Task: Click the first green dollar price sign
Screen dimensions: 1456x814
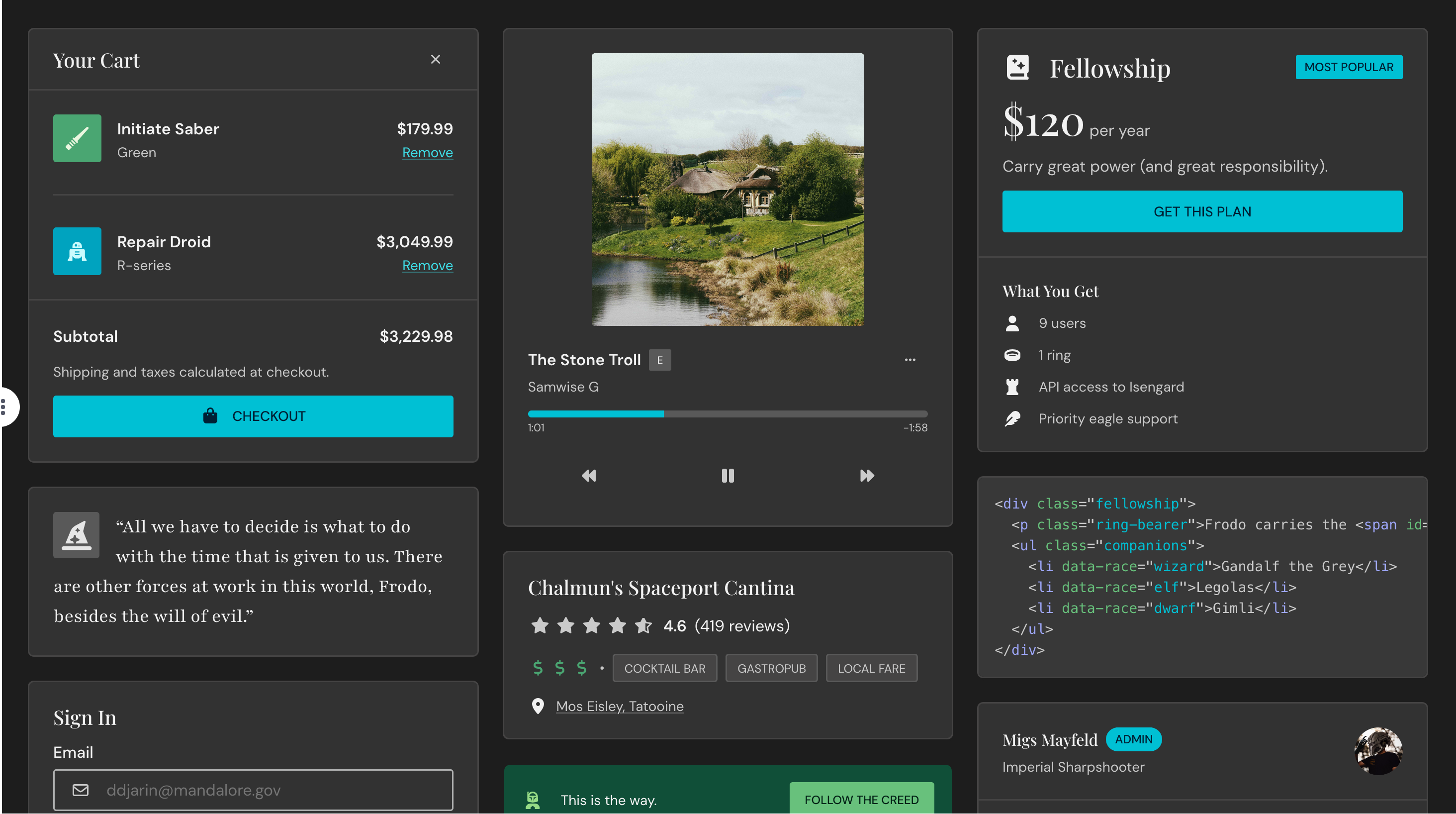Action: pyautogui.click(x=538, y=668)
